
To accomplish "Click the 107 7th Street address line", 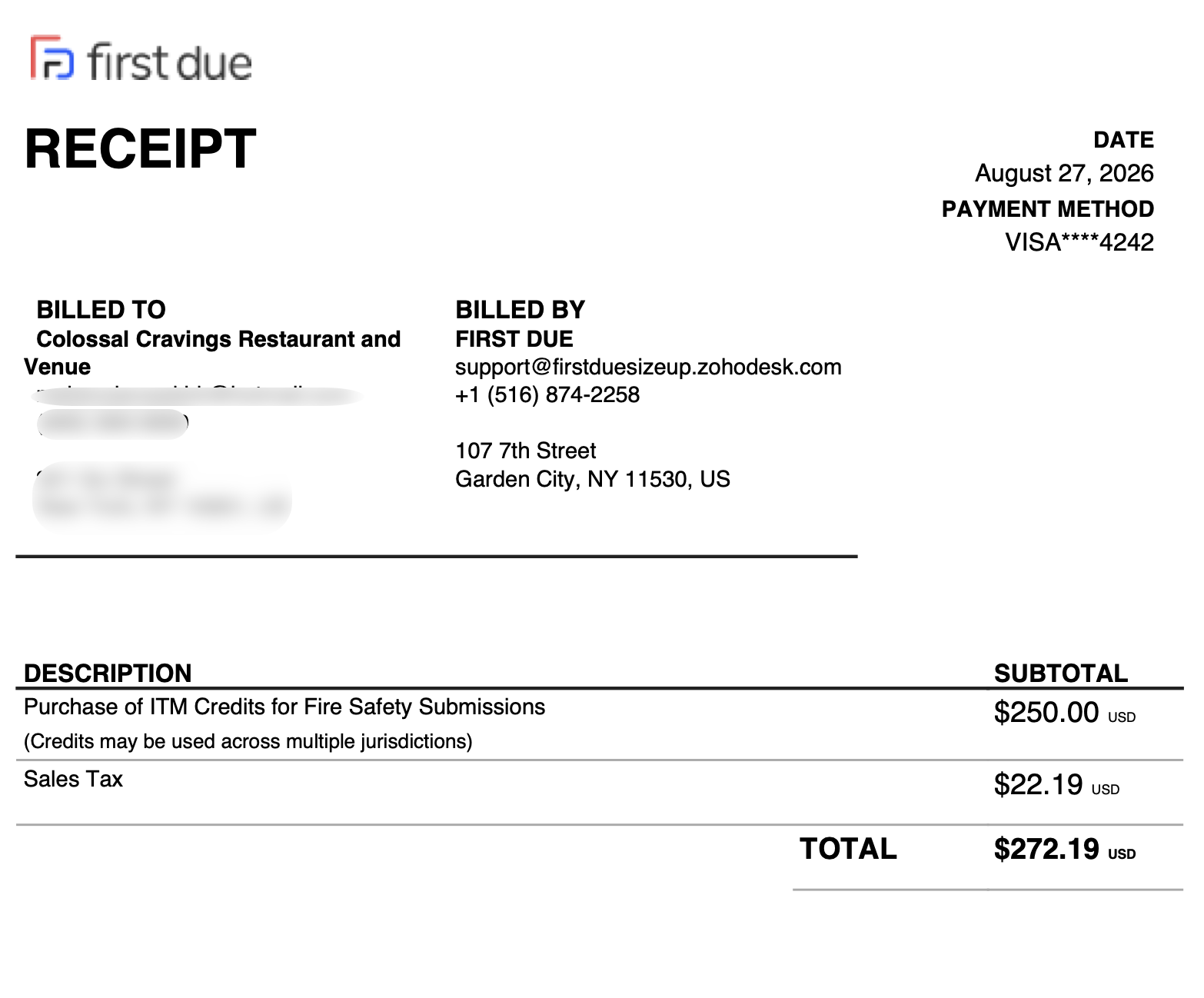I will coord(526,451).
